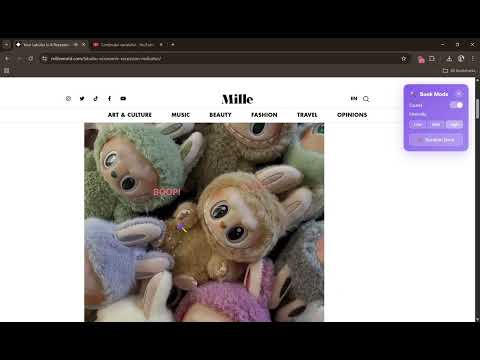This screenshot has height=360, width=480.
Task: Close the first Mille article tab
Action: pos(84,44)
